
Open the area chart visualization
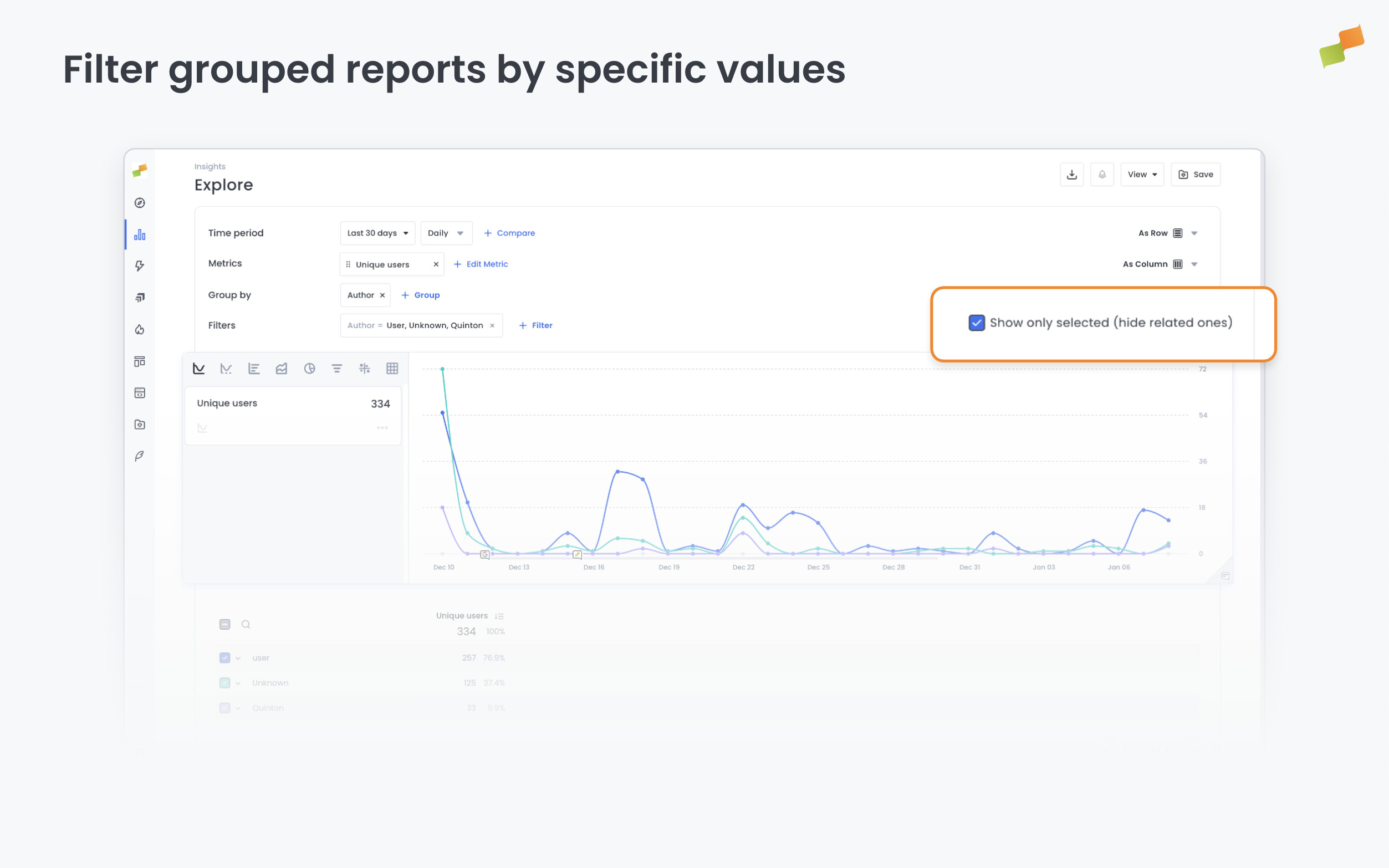pyautogui.click(x=281, y=368)
